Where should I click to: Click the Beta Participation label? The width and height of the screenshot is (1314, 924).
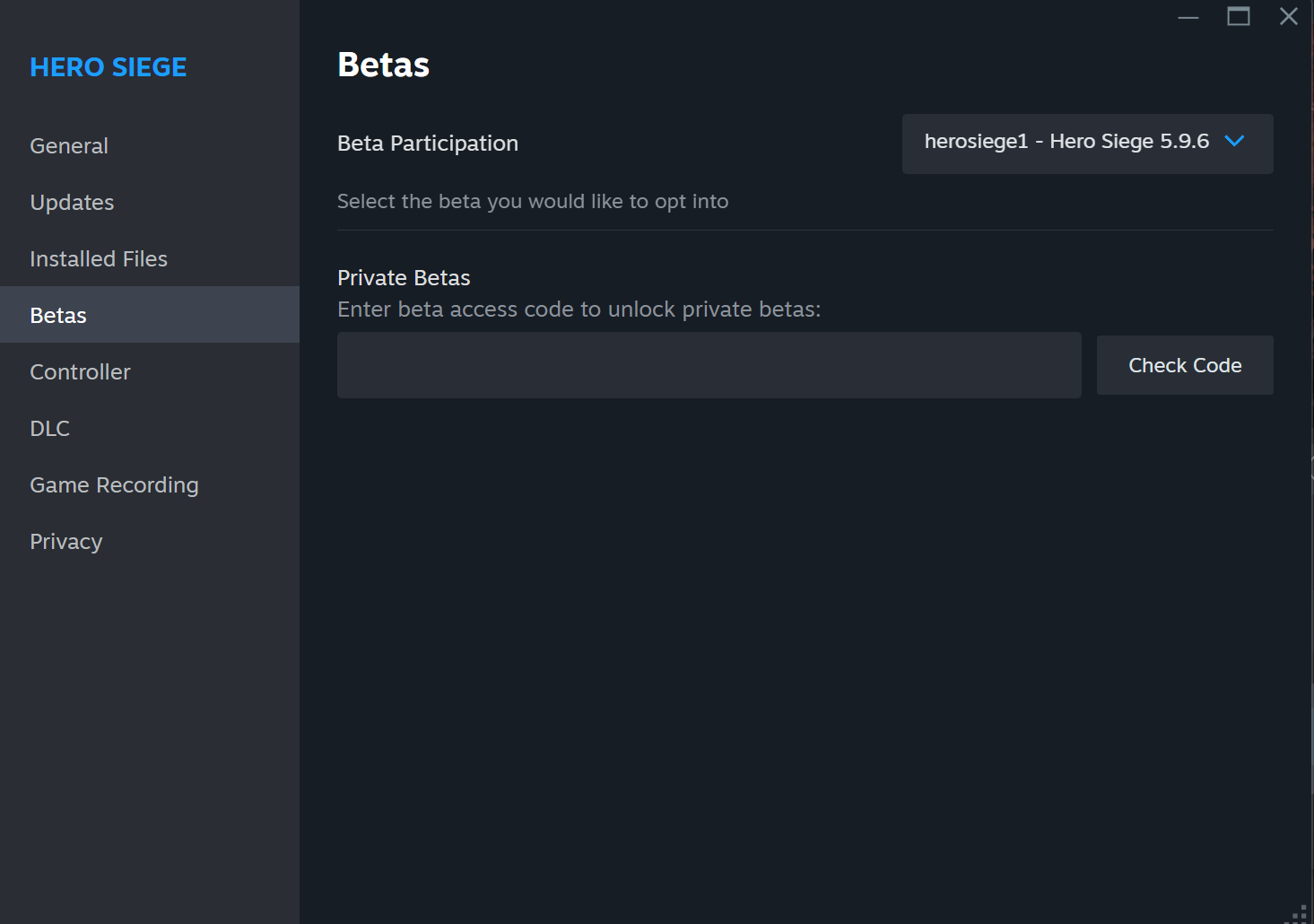(428, 144)
